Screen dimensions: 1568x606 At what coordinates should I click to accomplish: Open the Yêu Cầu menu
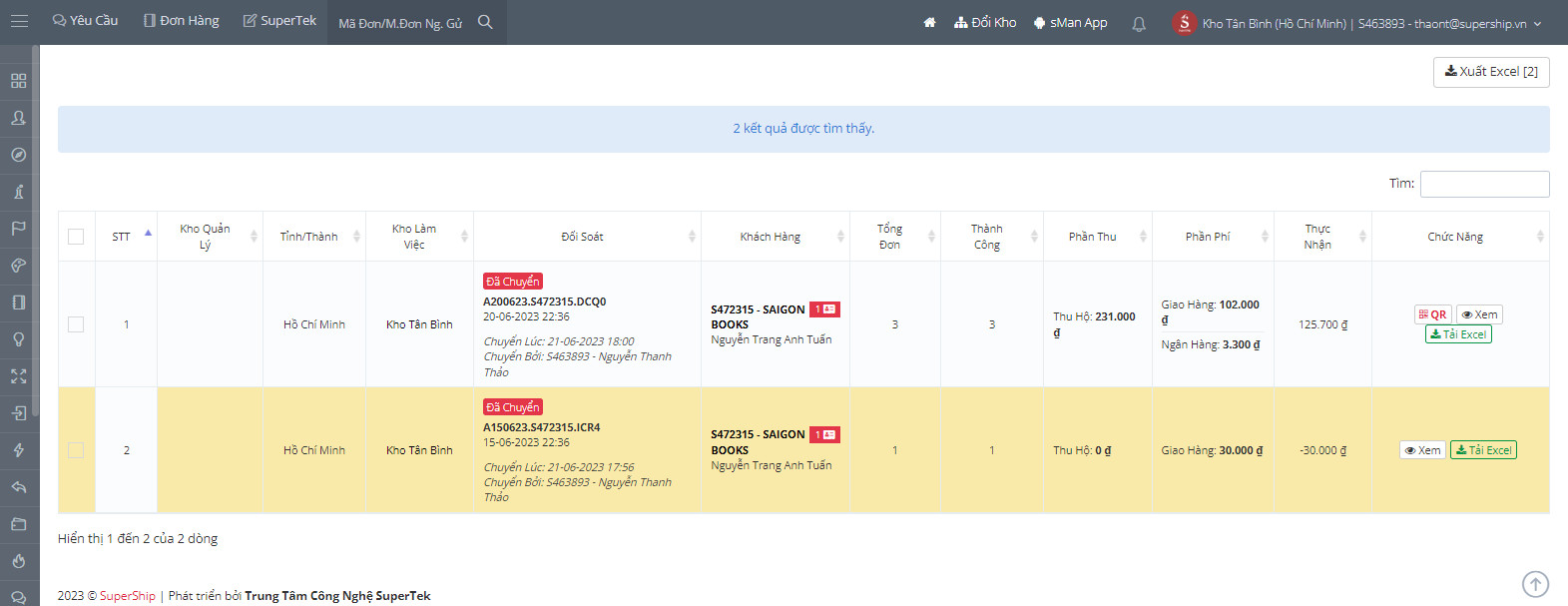[x=85, y=21]
